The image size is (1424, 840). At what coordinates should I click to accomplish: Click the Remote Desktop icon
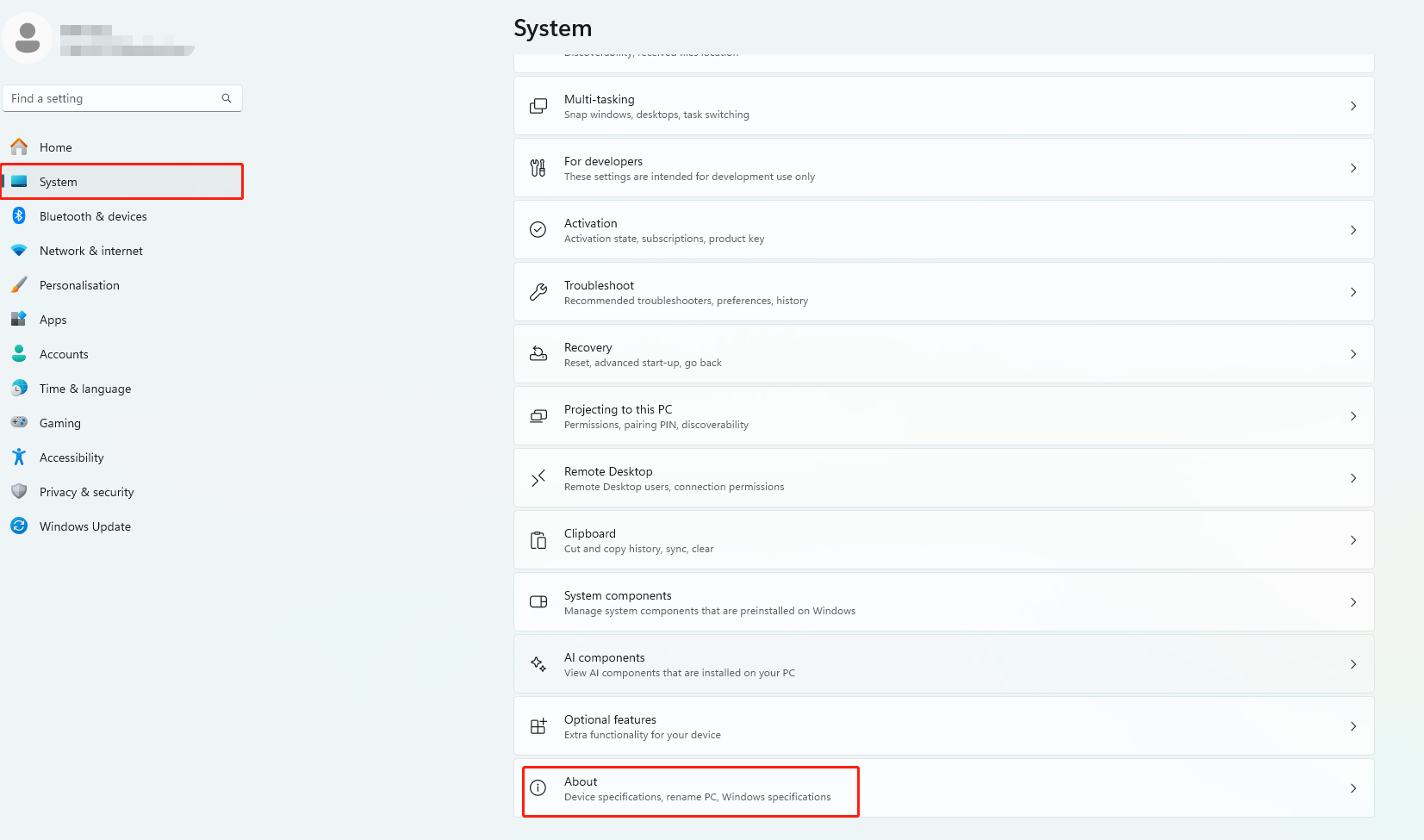(x=538, y=478)
